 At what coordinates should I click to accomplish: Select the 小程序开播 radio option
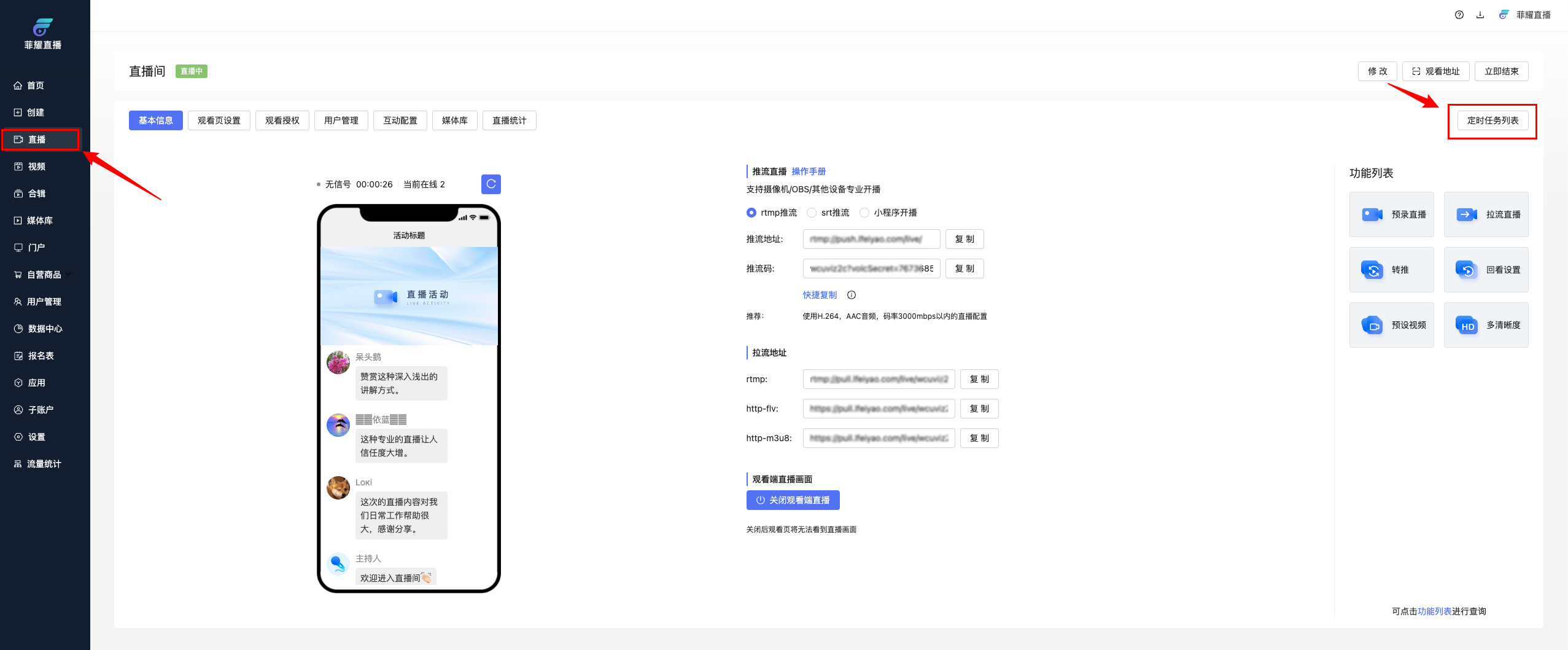[x=864, y=213]
